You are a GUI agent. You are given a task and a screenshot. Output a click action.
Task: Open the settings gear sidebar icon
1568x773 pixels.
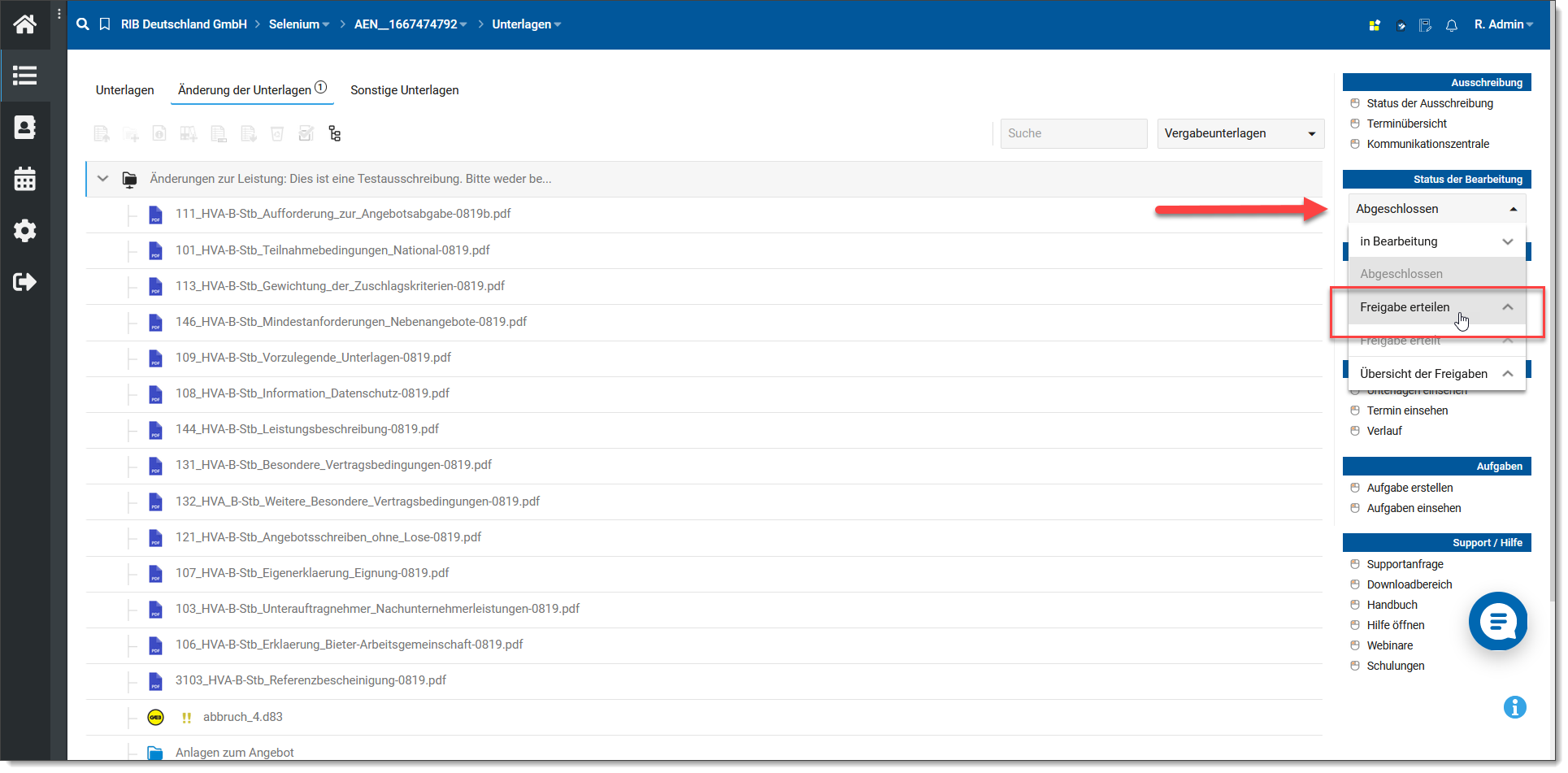tap(24, 231)
